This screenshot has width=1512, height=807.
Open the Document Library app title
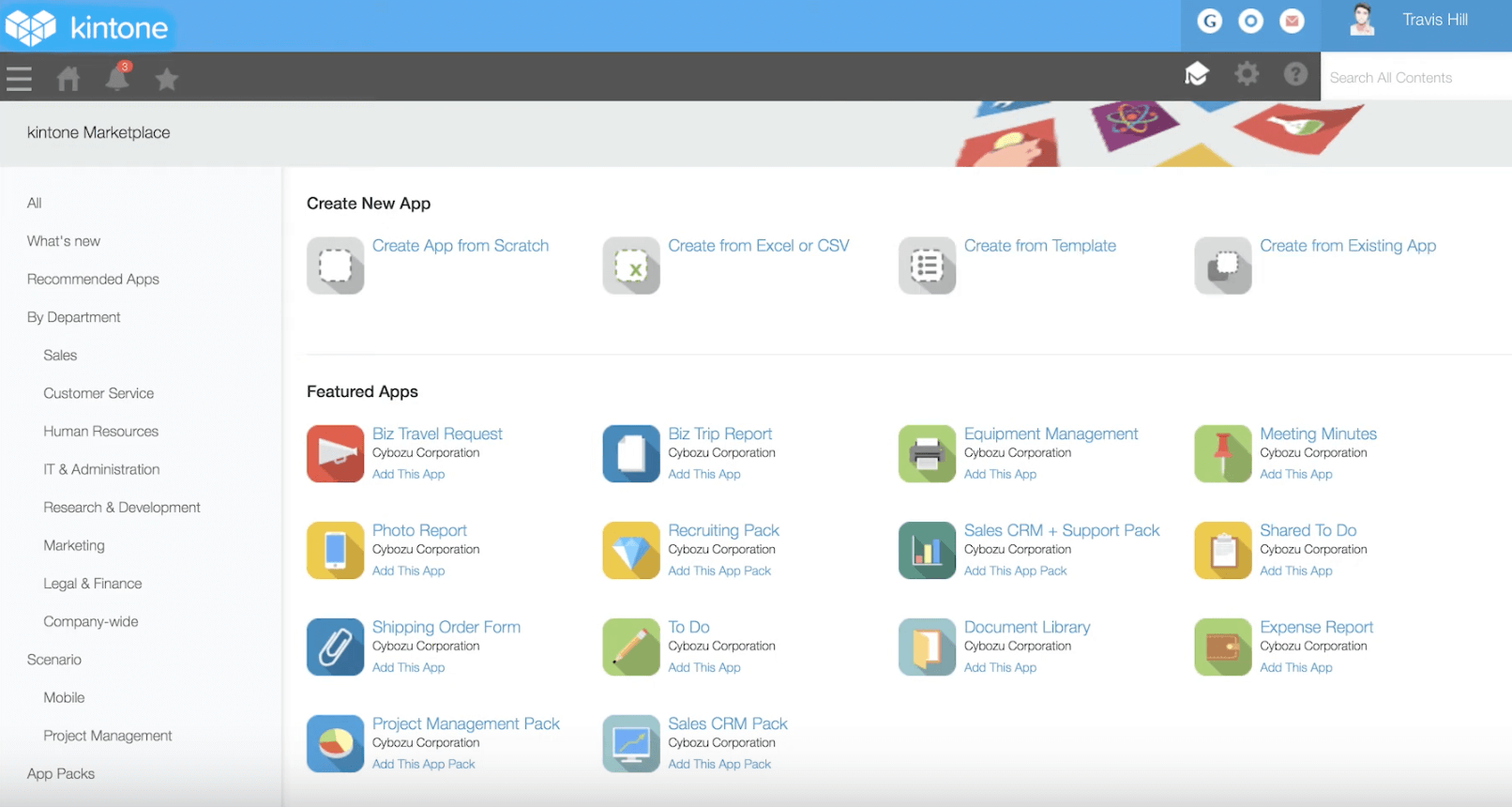click(1027, 627)
